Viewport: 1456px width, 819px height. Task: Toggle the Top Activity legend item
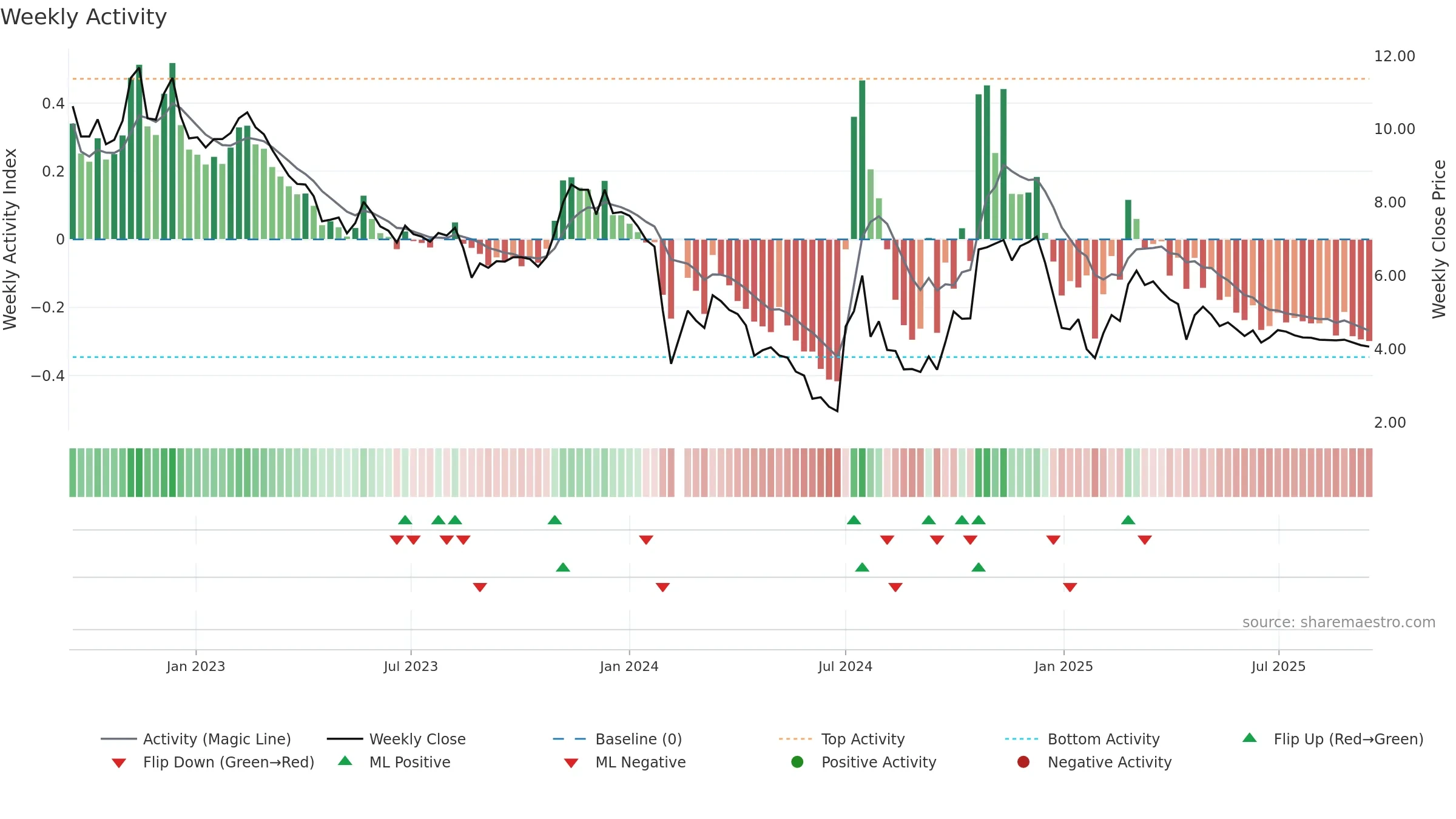[x=842, y=739]
